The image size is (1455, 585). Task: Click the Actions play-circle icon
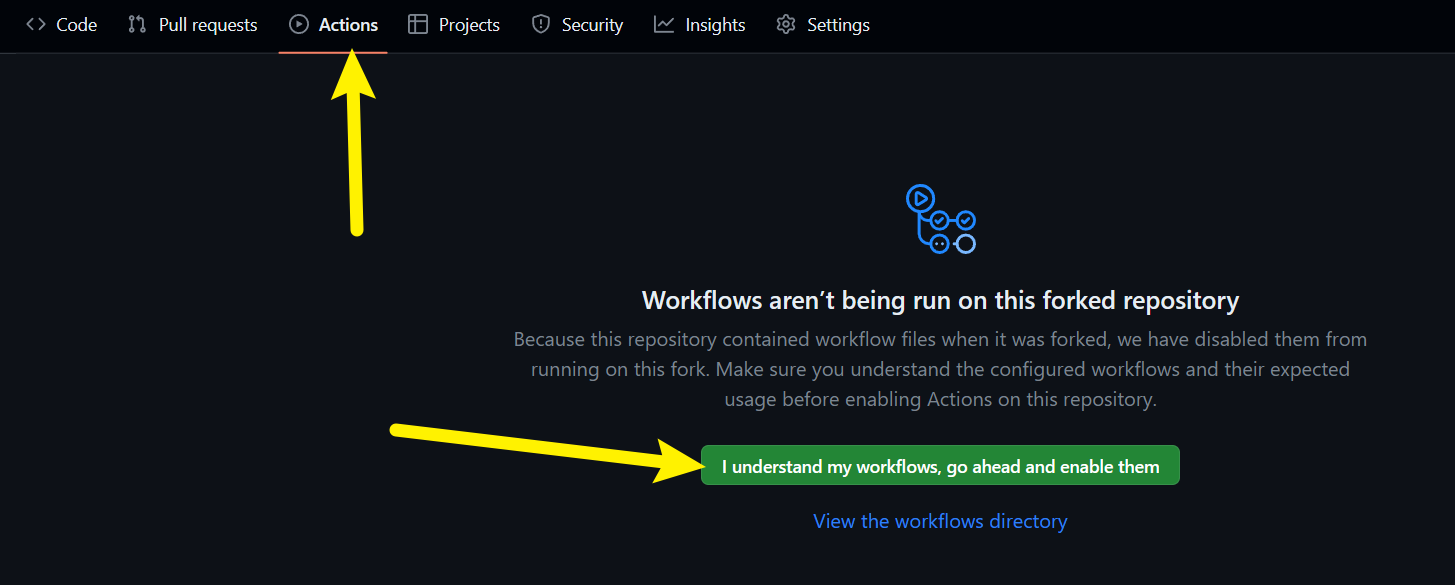[x=298, y=25]
